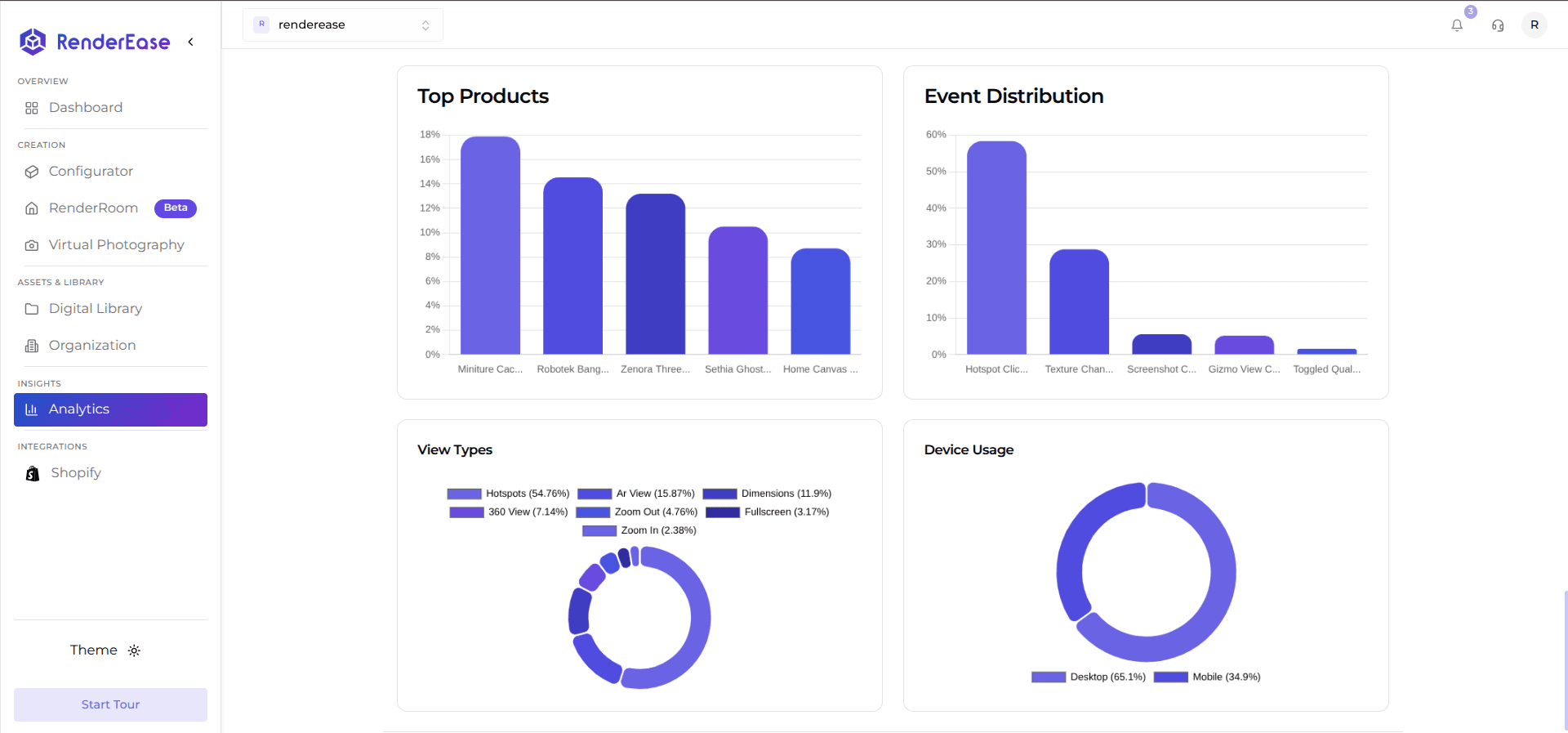Open RenderRoom menu item
Image resolution: width=1568 pixels, height=733 pixels.
click(x=110, y=208)
